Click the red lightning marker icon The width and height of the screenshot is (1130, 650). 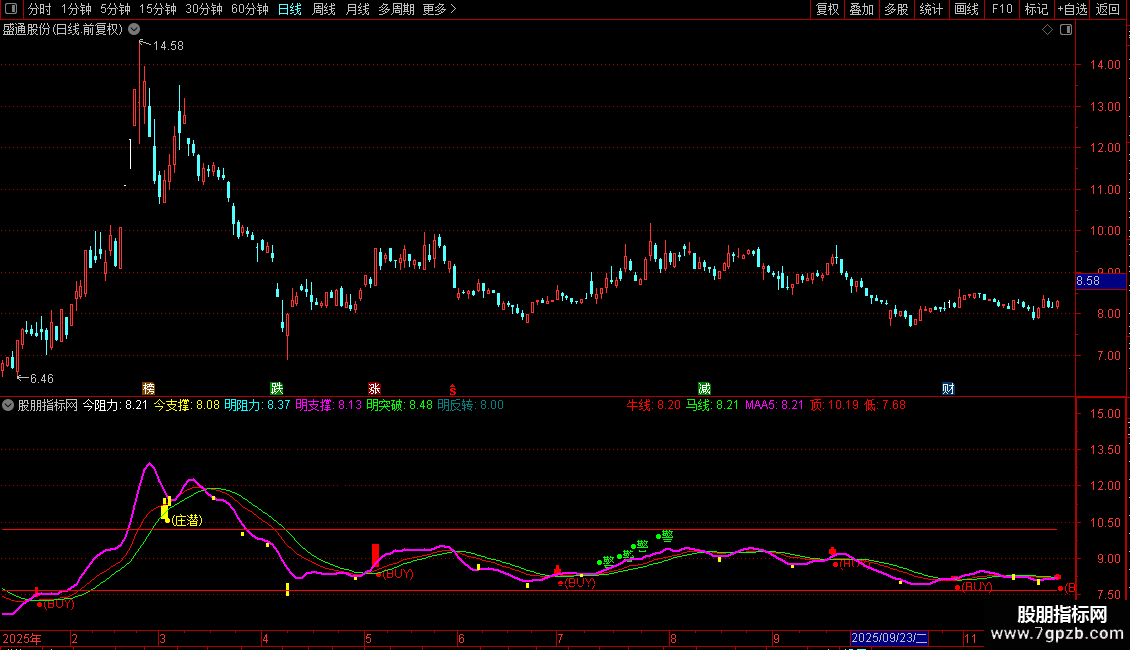coord(452,389)
